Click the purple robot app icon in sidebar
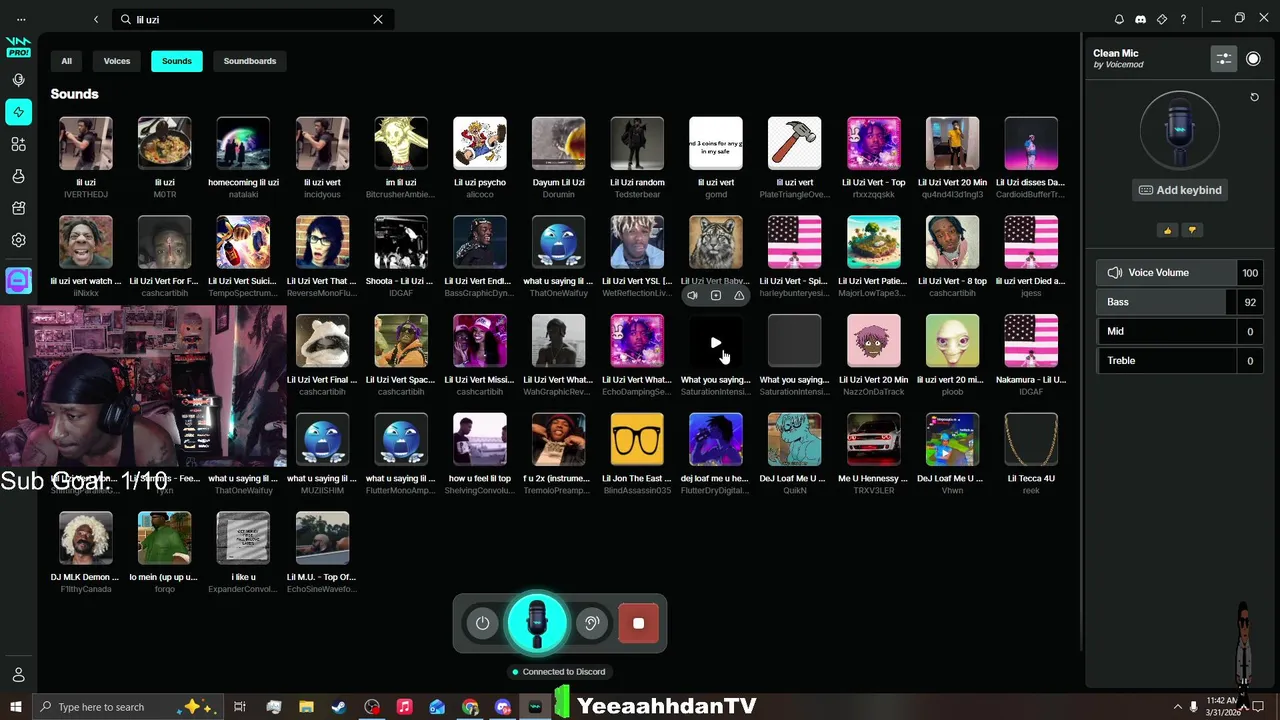Viewport: 1280px width, 720px height. click(x=18, y=281)
